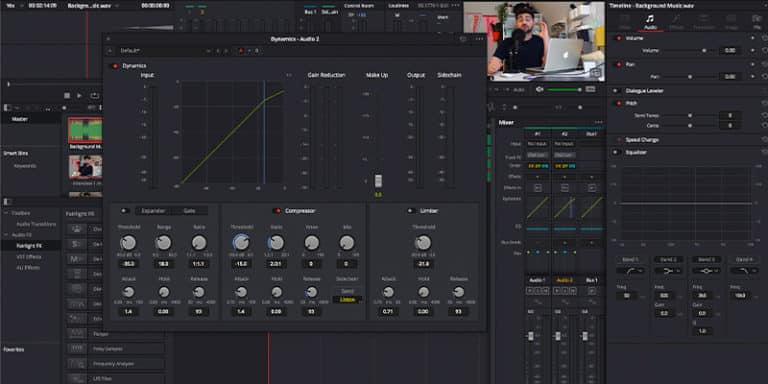
Task: Open the Audio tab music note icon
Action: tap(650, 19)
